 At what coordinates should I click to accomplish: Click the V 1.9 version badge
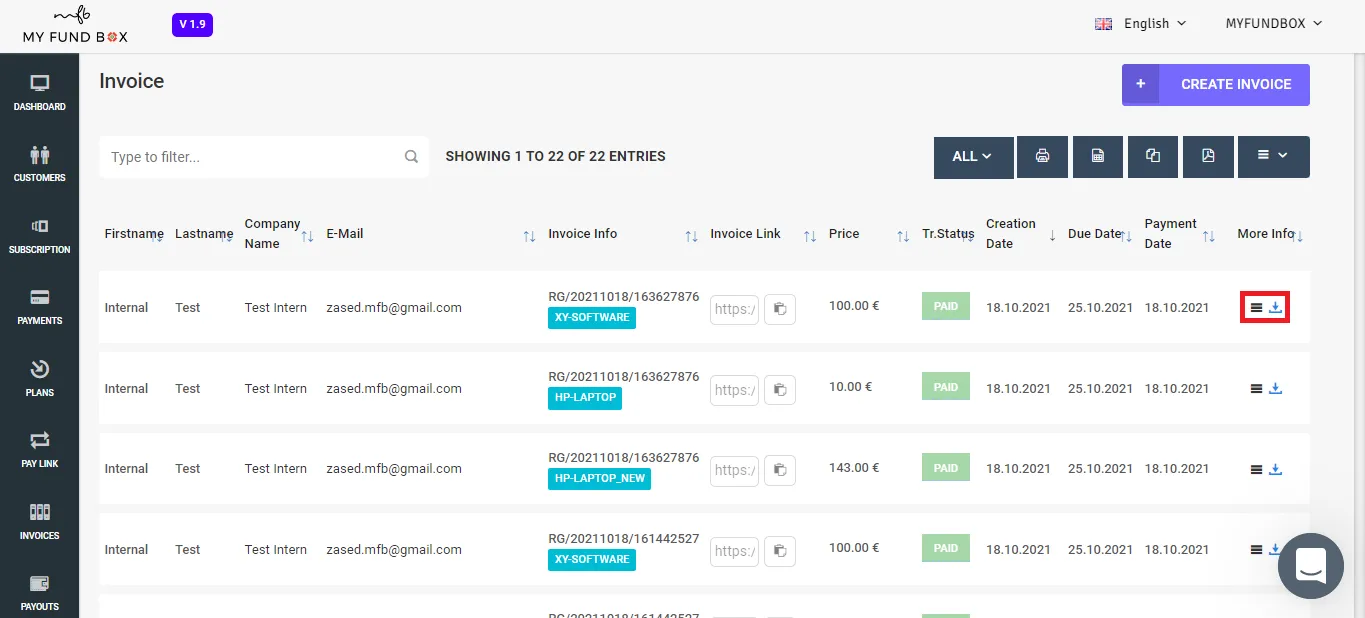click(x=192, y=24)
